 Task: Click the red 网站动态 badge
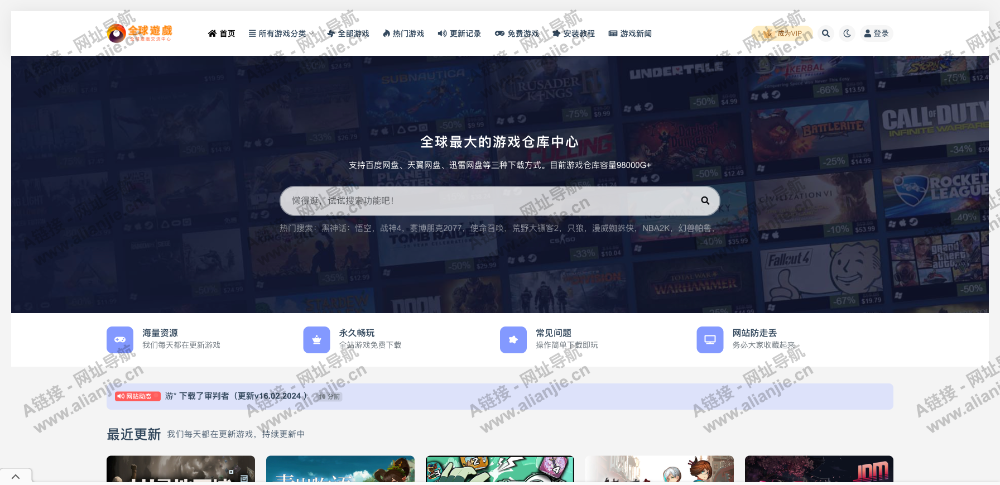click(138, 396)
